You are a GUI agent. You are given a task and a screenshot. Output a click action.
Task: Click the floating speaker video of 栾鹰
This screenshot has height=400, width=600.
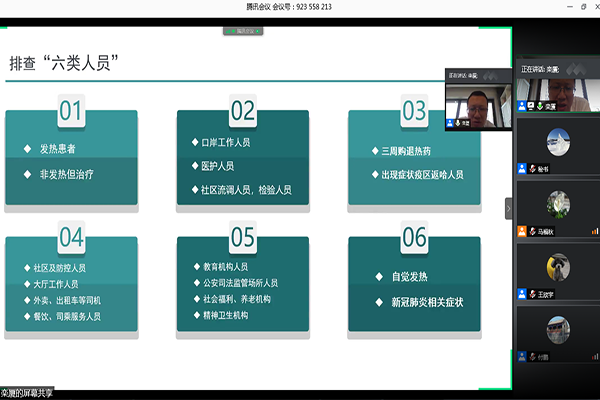(x=478, y=100)
